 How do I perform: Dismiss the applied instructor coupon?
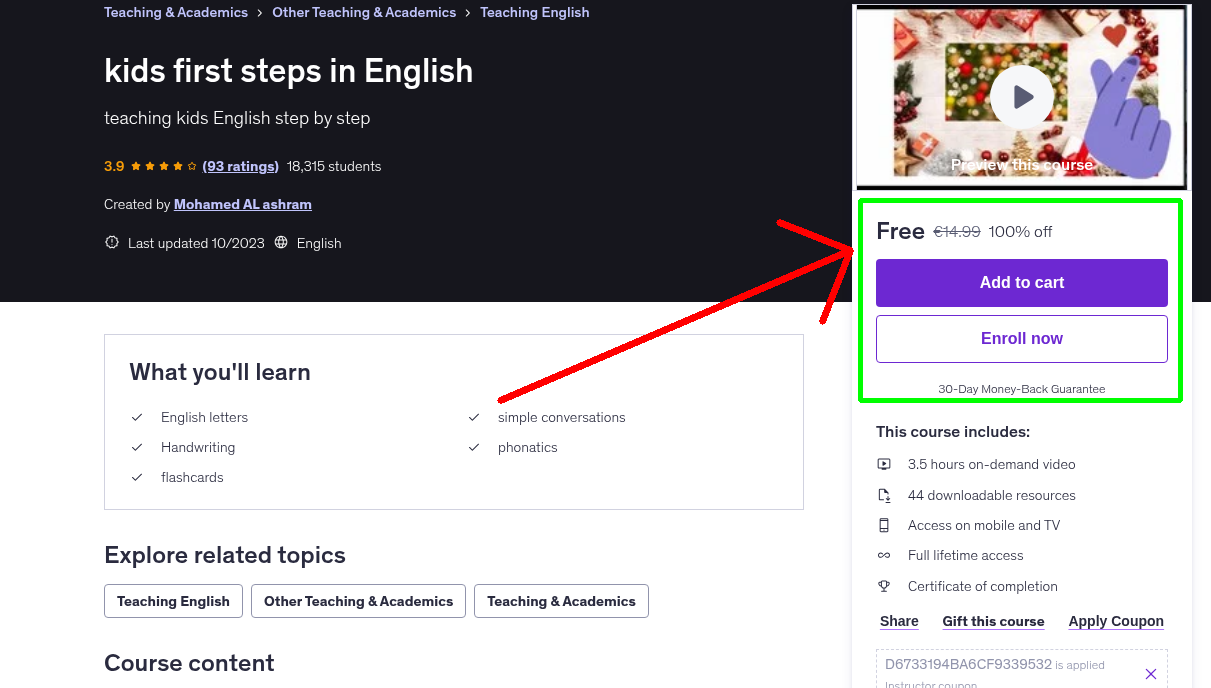(1150, 674)
